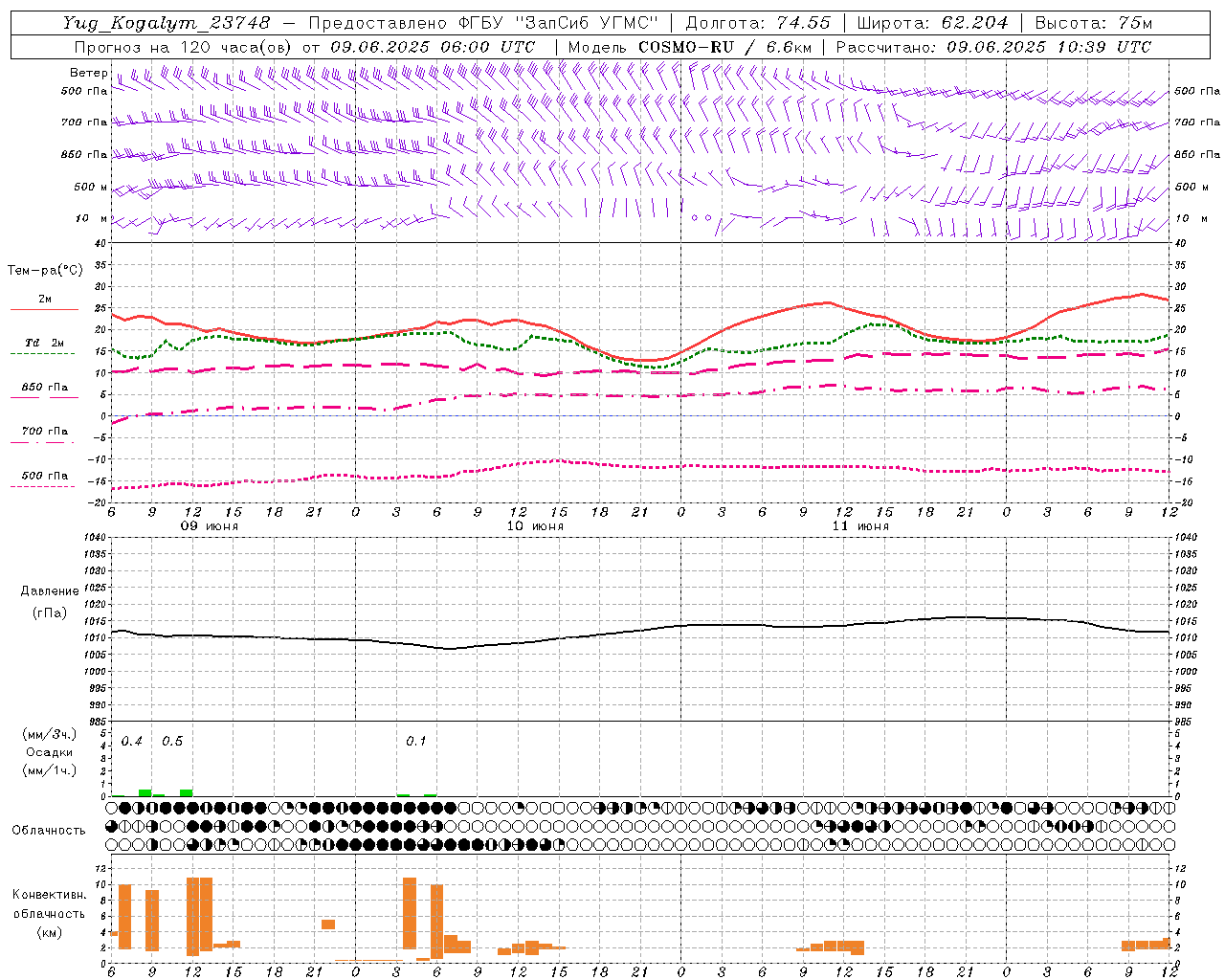Click the (мм/1ч.) units label

(x=49, y=770)
